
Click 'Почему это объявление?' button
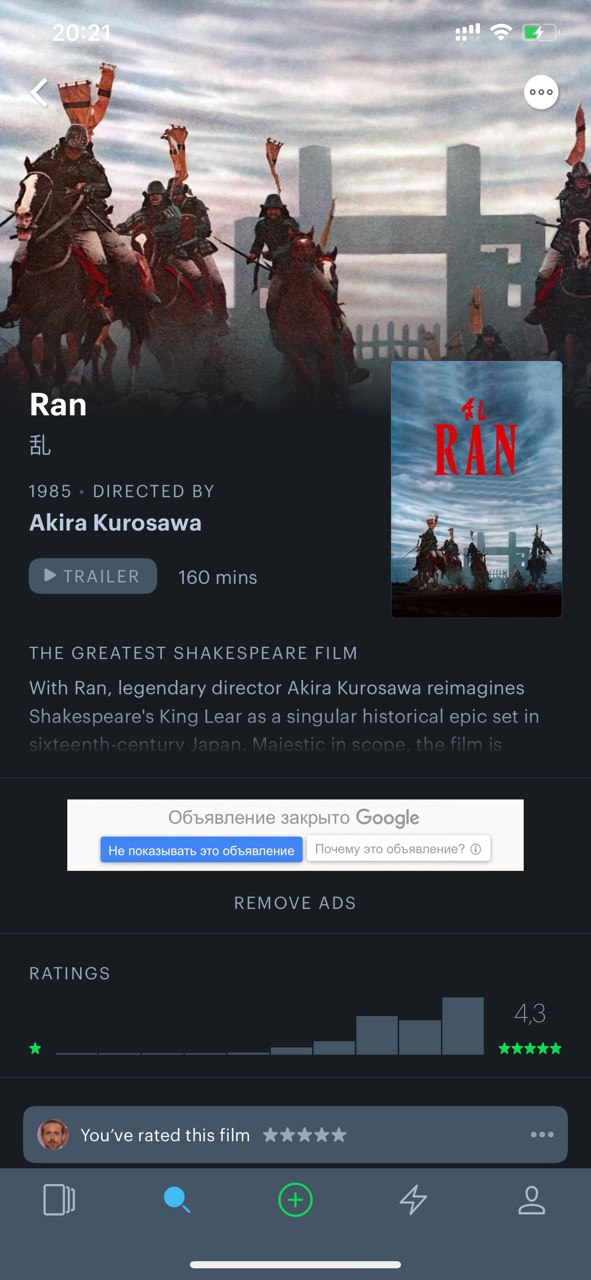pos(398,849)
